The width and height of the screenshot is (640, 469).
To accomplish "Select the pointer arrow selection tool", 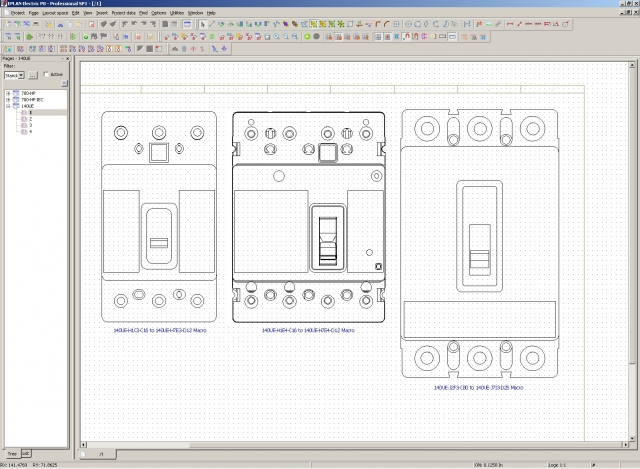I will click(203, 24).
